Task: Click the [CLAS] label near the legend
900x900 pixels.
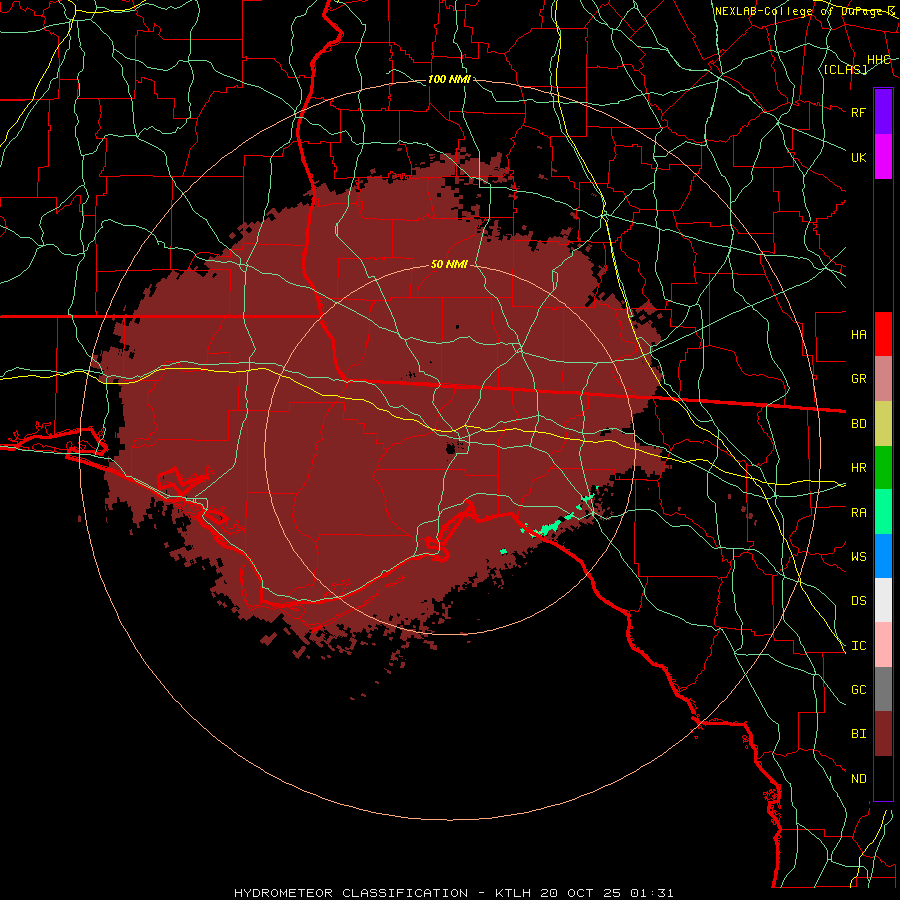Action: 845,69
